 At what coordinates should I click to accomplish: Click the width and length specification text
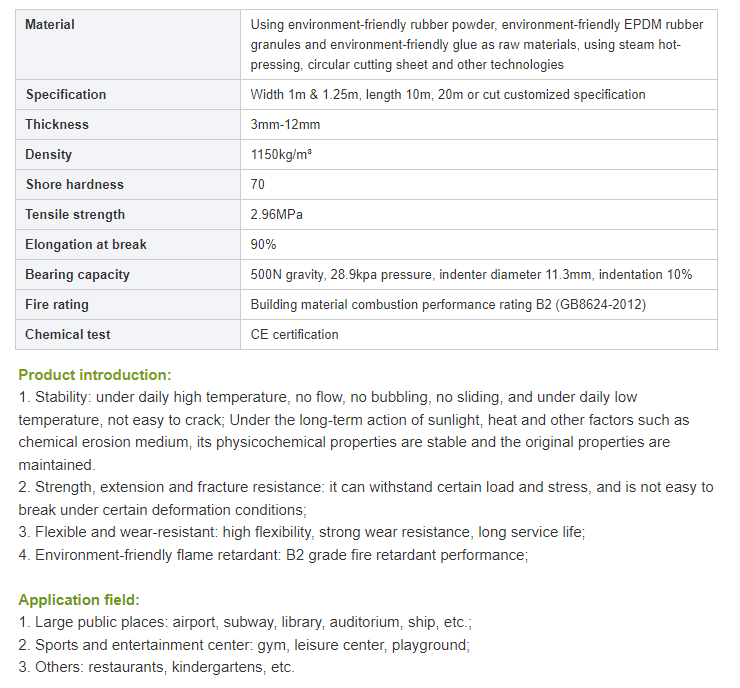click(448, 95)
